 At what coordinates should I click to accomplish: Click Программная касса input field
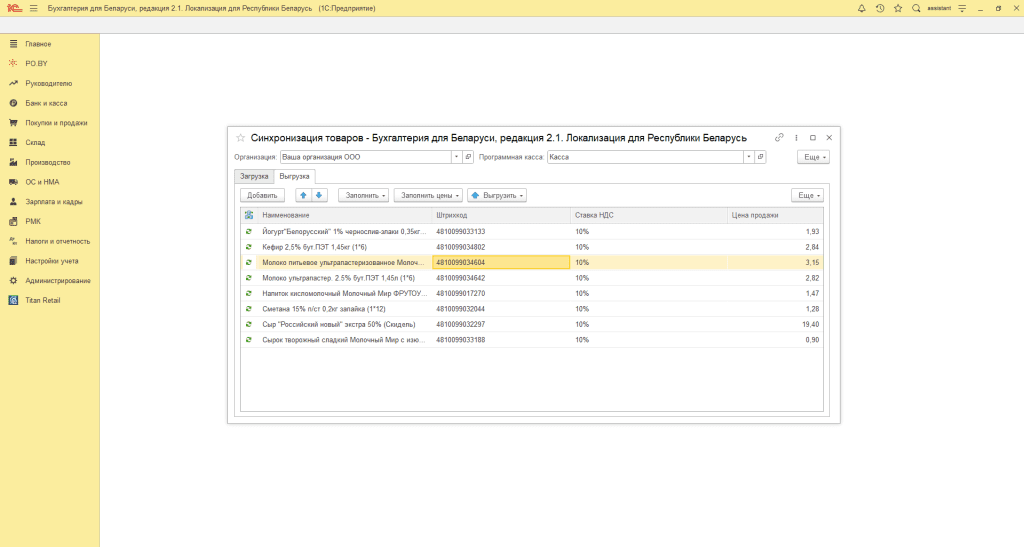coord(645,157)
